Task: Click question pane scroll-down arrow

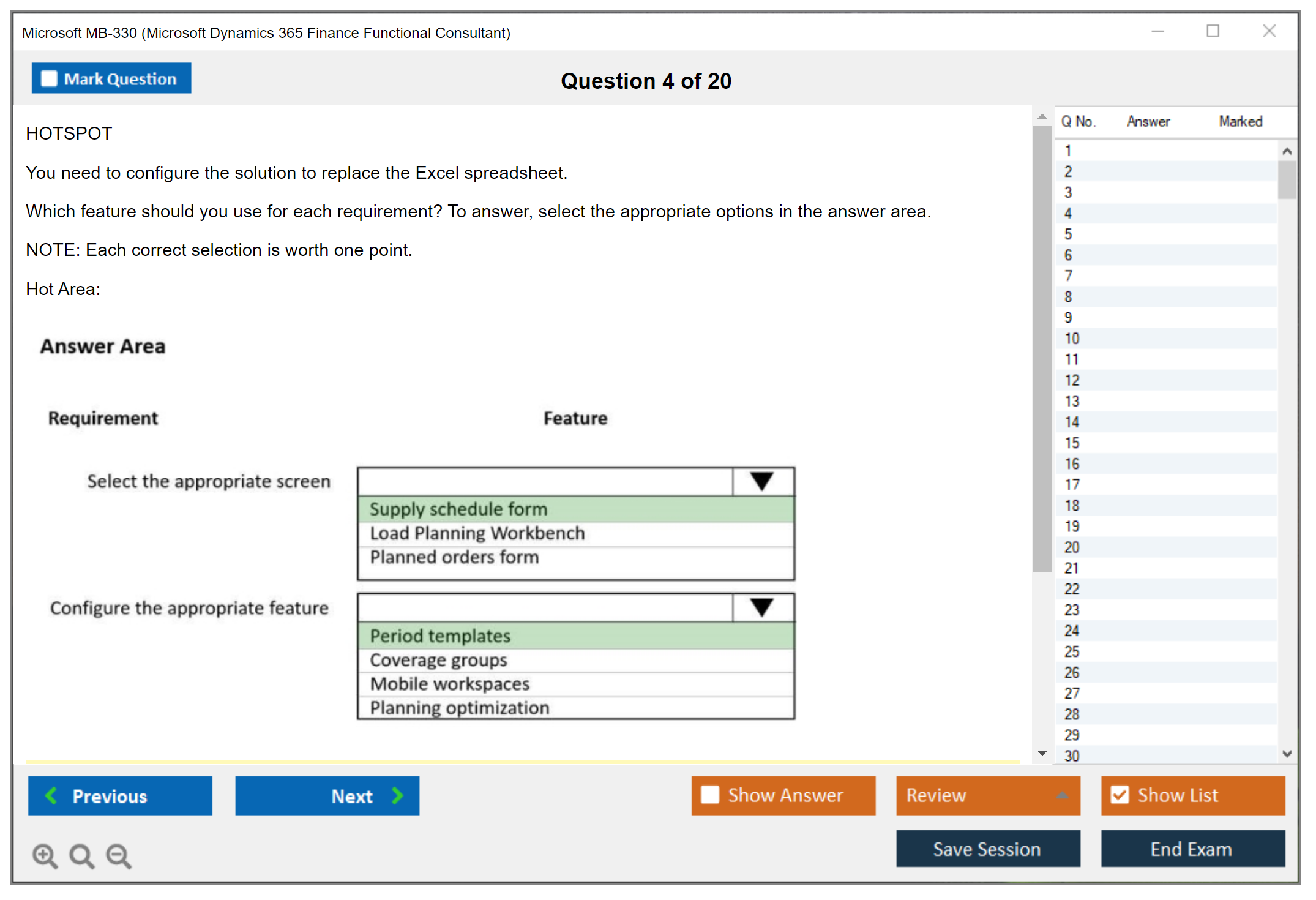Action: [1042, 752]
